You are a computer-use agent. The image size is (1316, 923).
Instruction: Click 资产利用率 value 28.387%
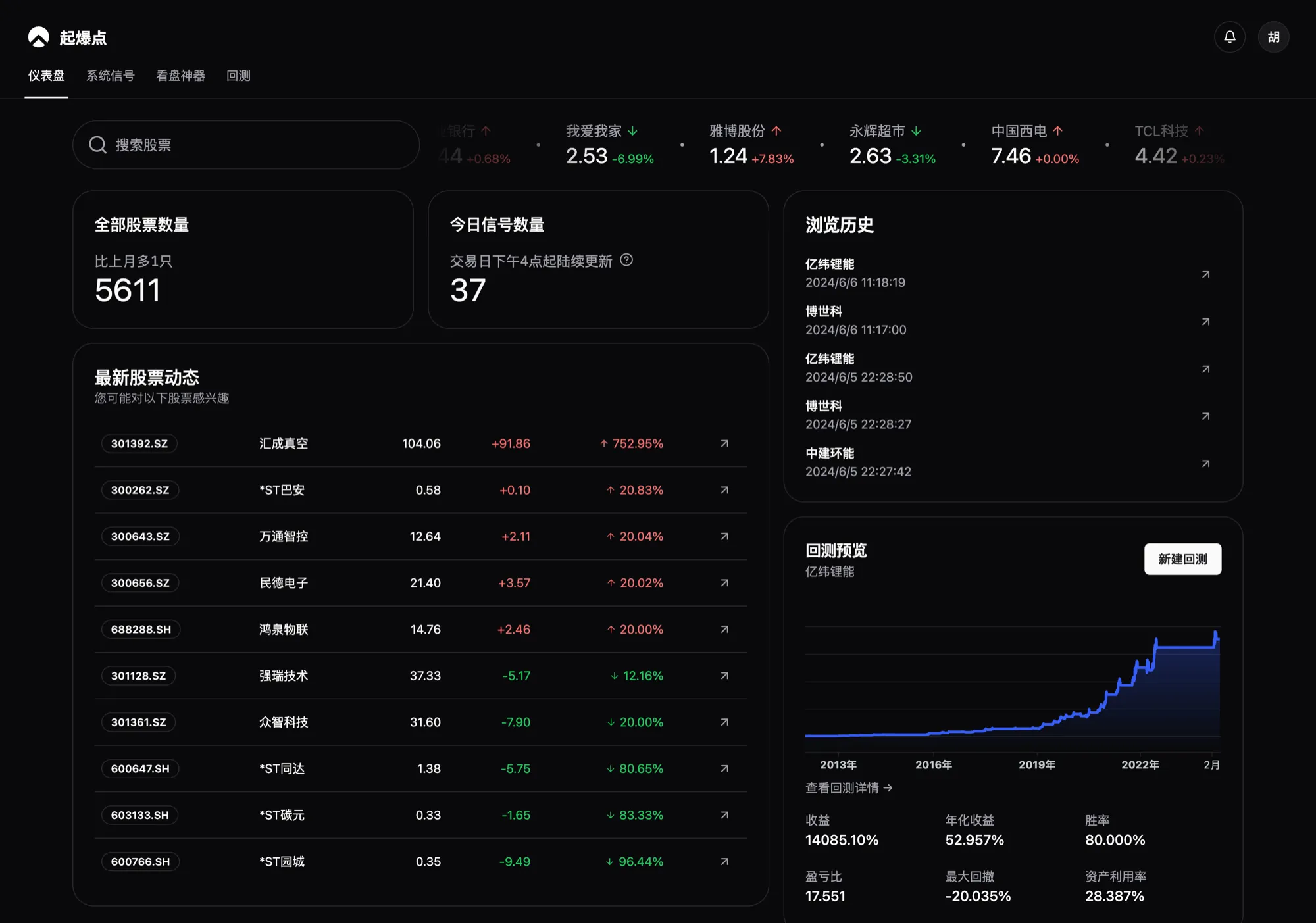coord(1115,896)
